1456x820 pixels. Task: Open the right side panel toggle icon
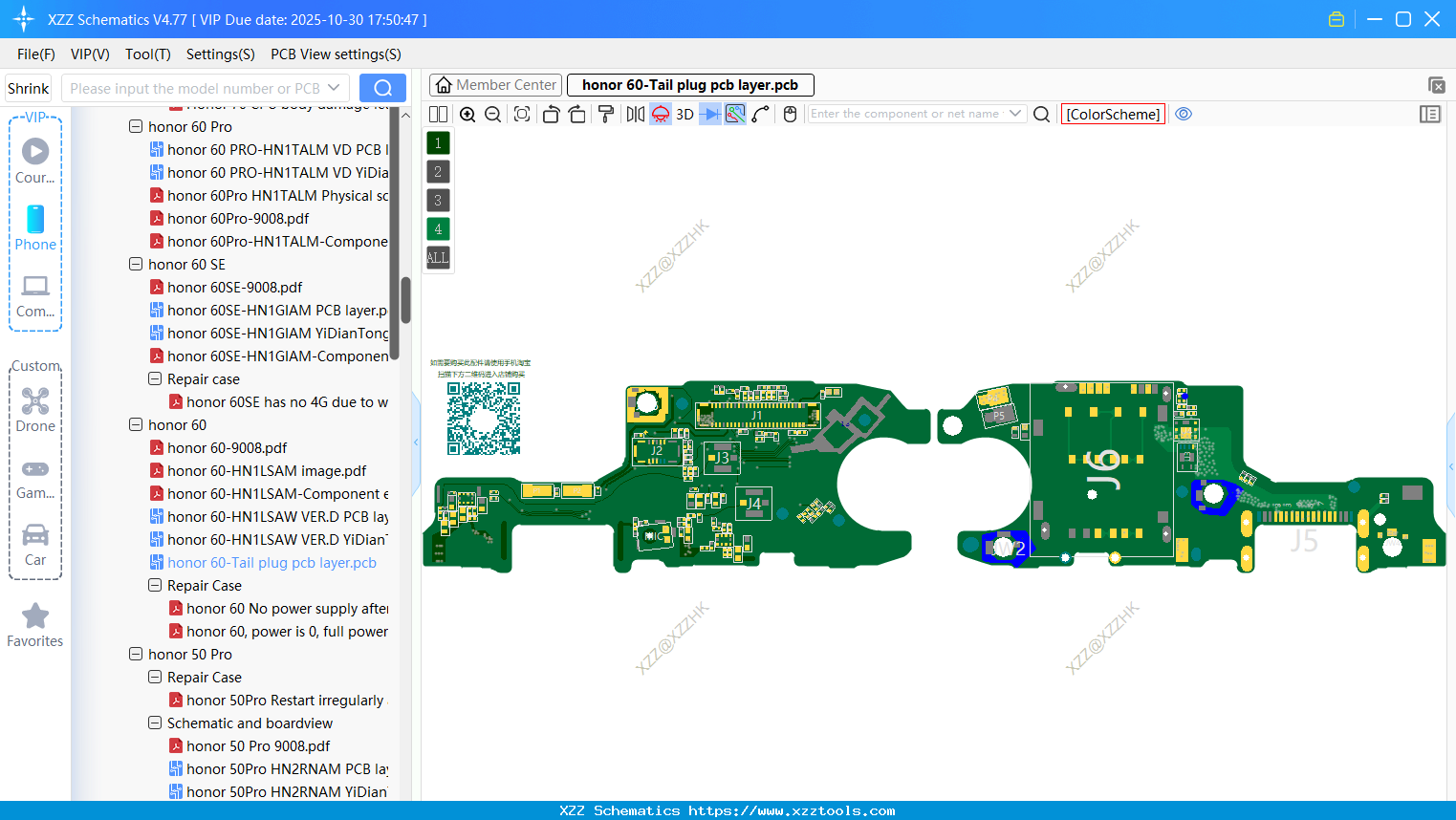click(x=1430, y=114)
